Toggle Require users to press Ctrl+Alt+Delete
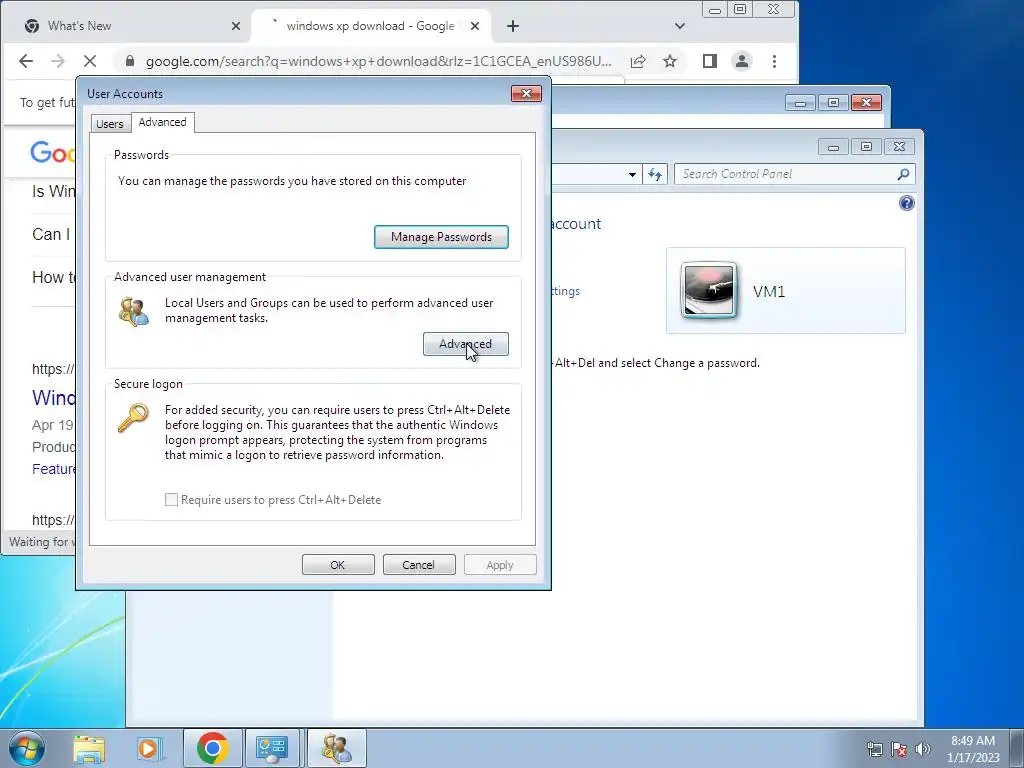This screenshot has width=1024, height=768. point(171,500)
